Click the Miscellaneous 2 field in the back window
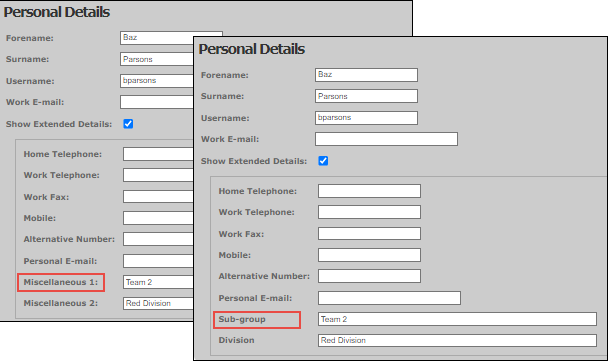The image size is (608, 361). pyautogui.click(x=158, y=303)
